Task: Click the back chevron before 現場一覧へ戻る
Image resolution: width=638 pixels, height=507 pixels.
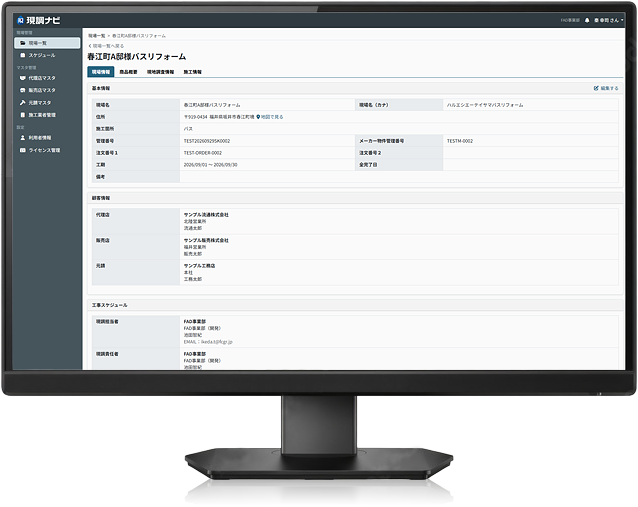Action: [x=90, y=46]
